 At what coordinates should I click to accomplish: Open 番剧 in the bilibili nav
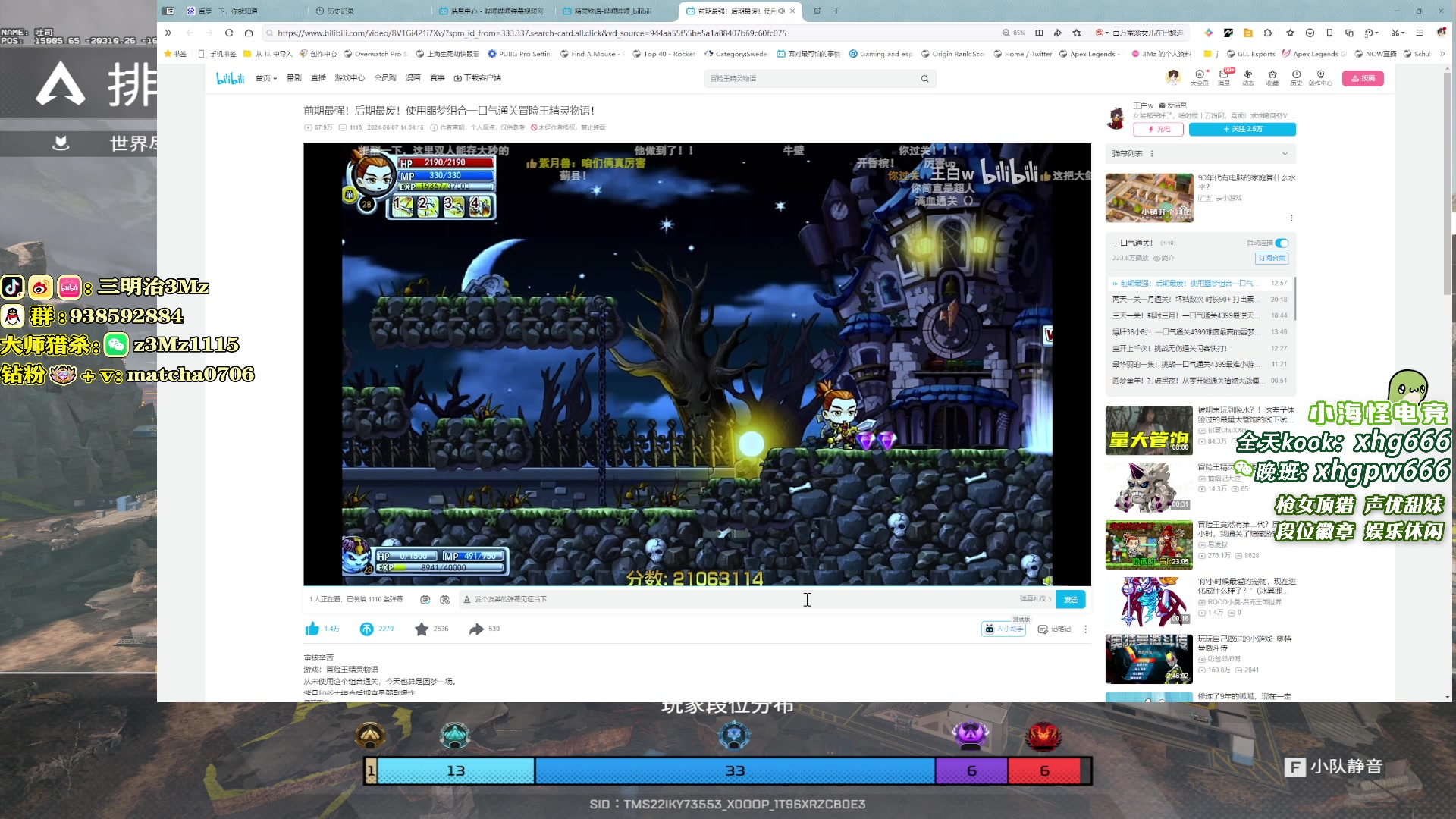(293, 78)
